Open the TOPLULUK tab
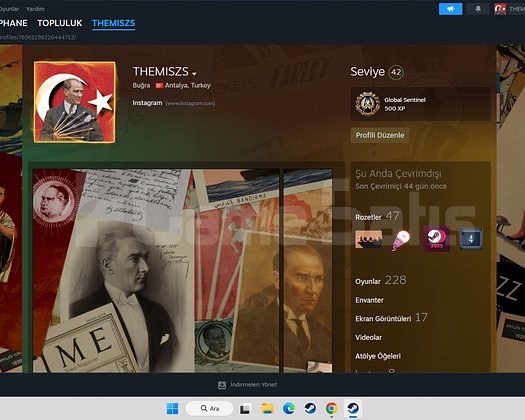 60,23
